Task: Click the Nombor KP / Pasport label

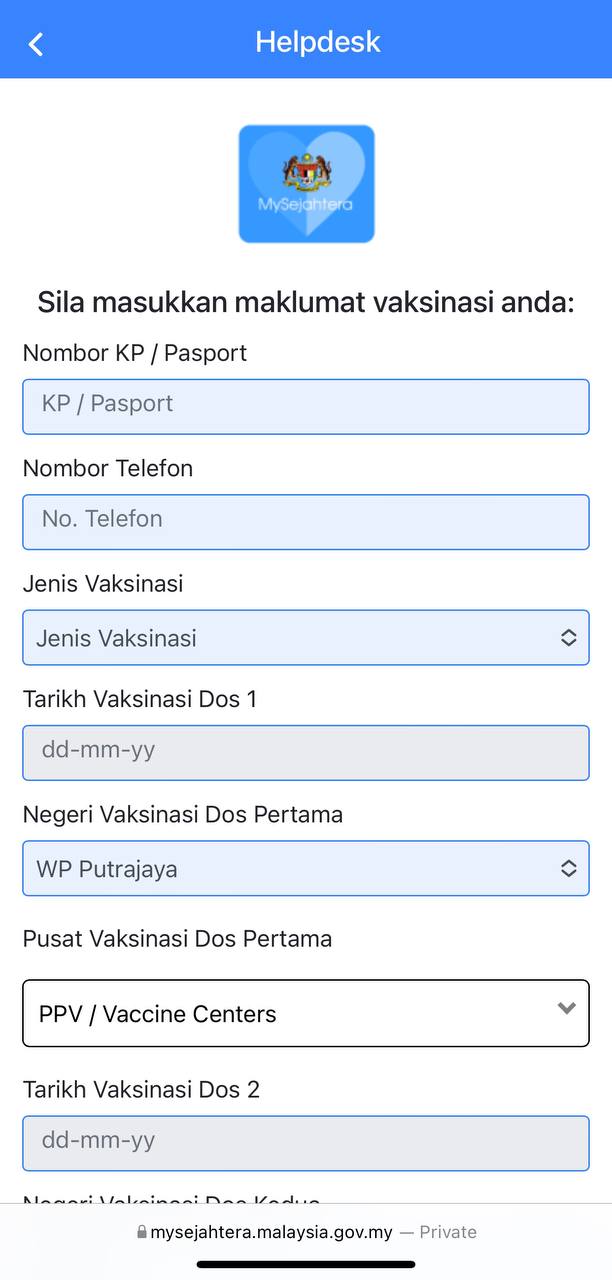Action: tap(135, 353)
